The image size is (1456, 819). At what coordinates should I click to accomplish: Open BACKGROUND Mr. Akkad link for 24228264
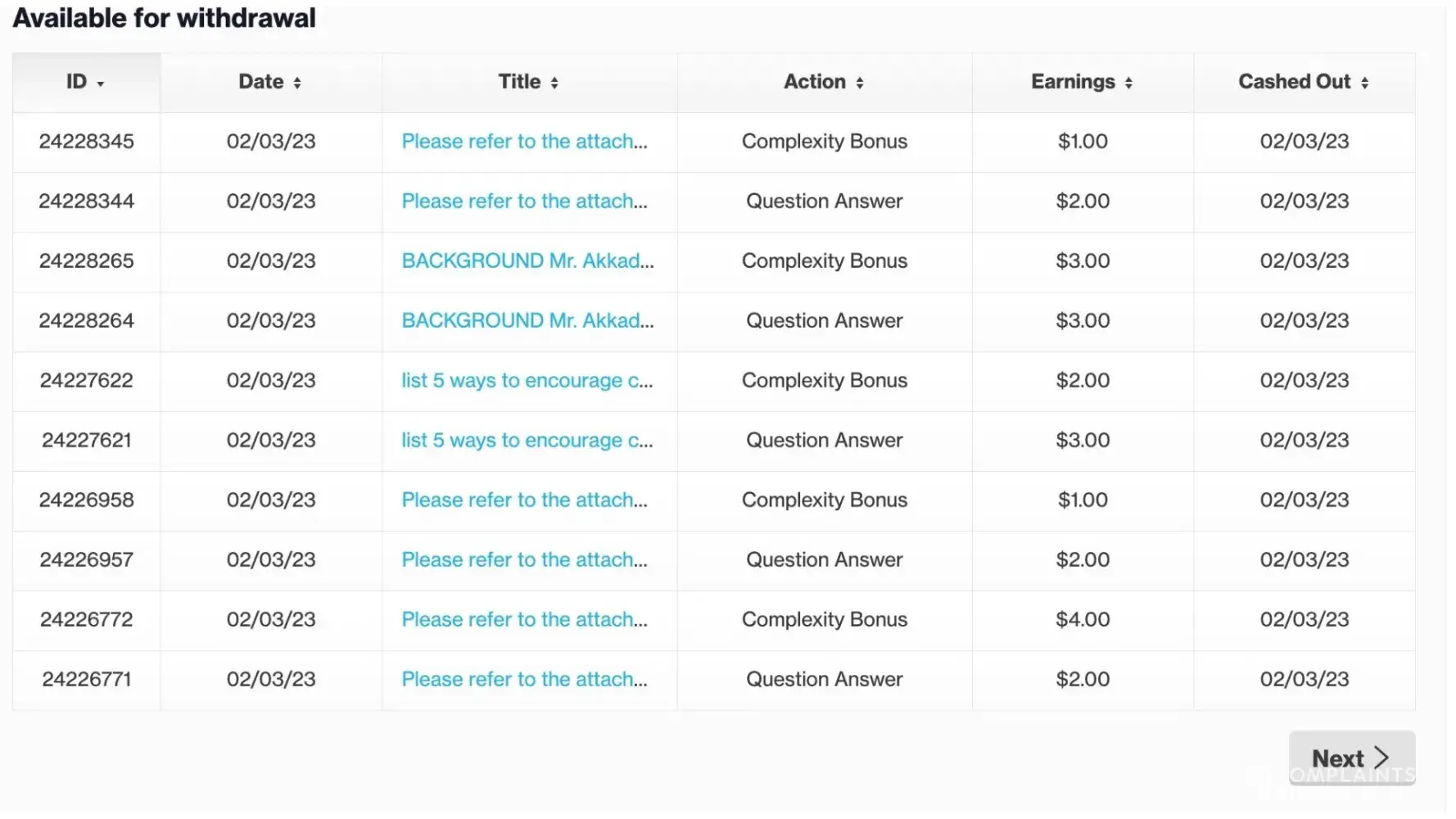527,321
